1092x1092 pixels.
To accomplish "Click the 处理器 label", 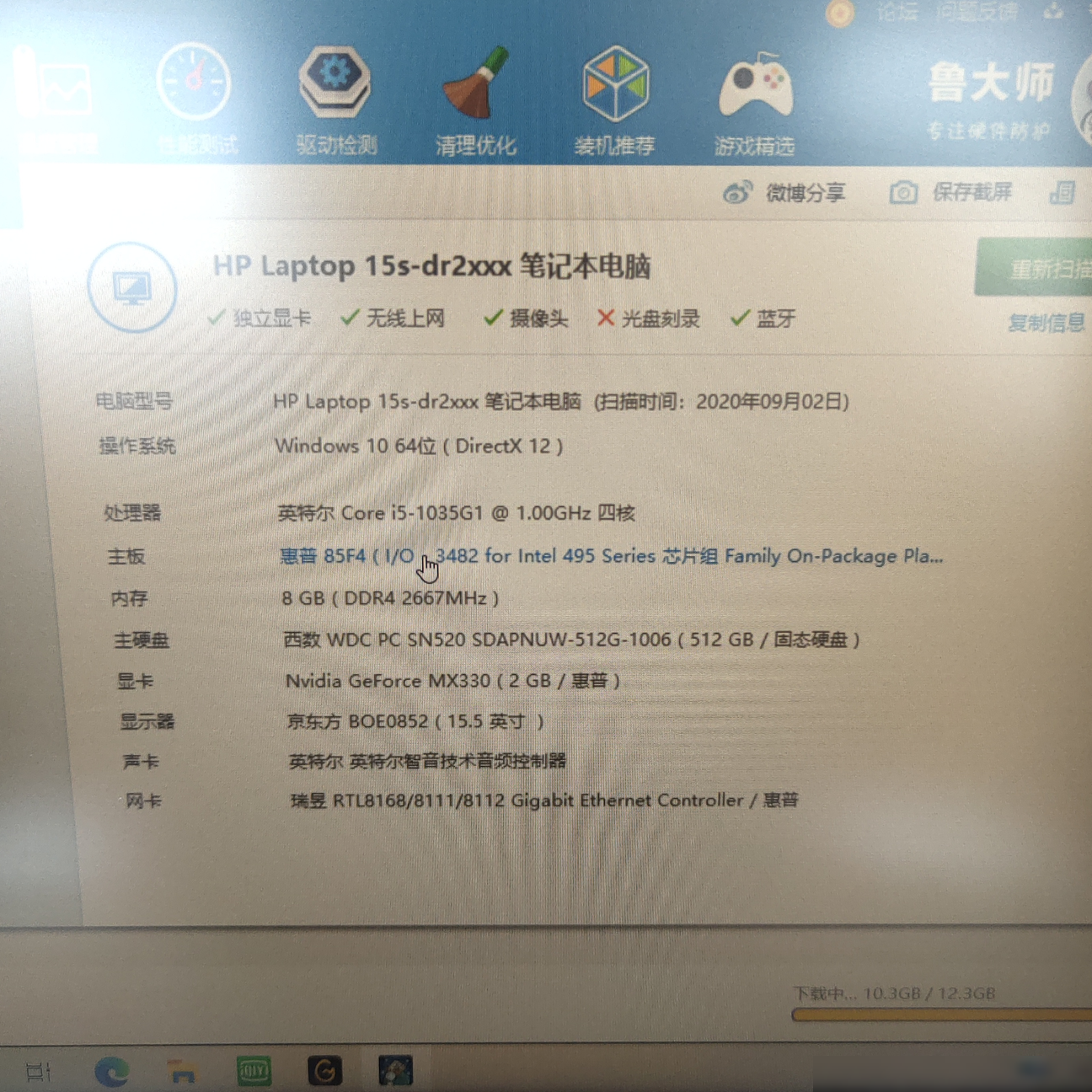I will tap(132, 512).
